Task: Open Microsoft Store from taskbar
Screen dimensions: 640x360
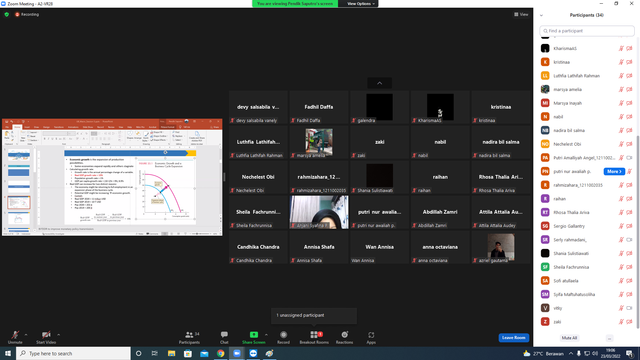Action: click(x=188, y=353)
